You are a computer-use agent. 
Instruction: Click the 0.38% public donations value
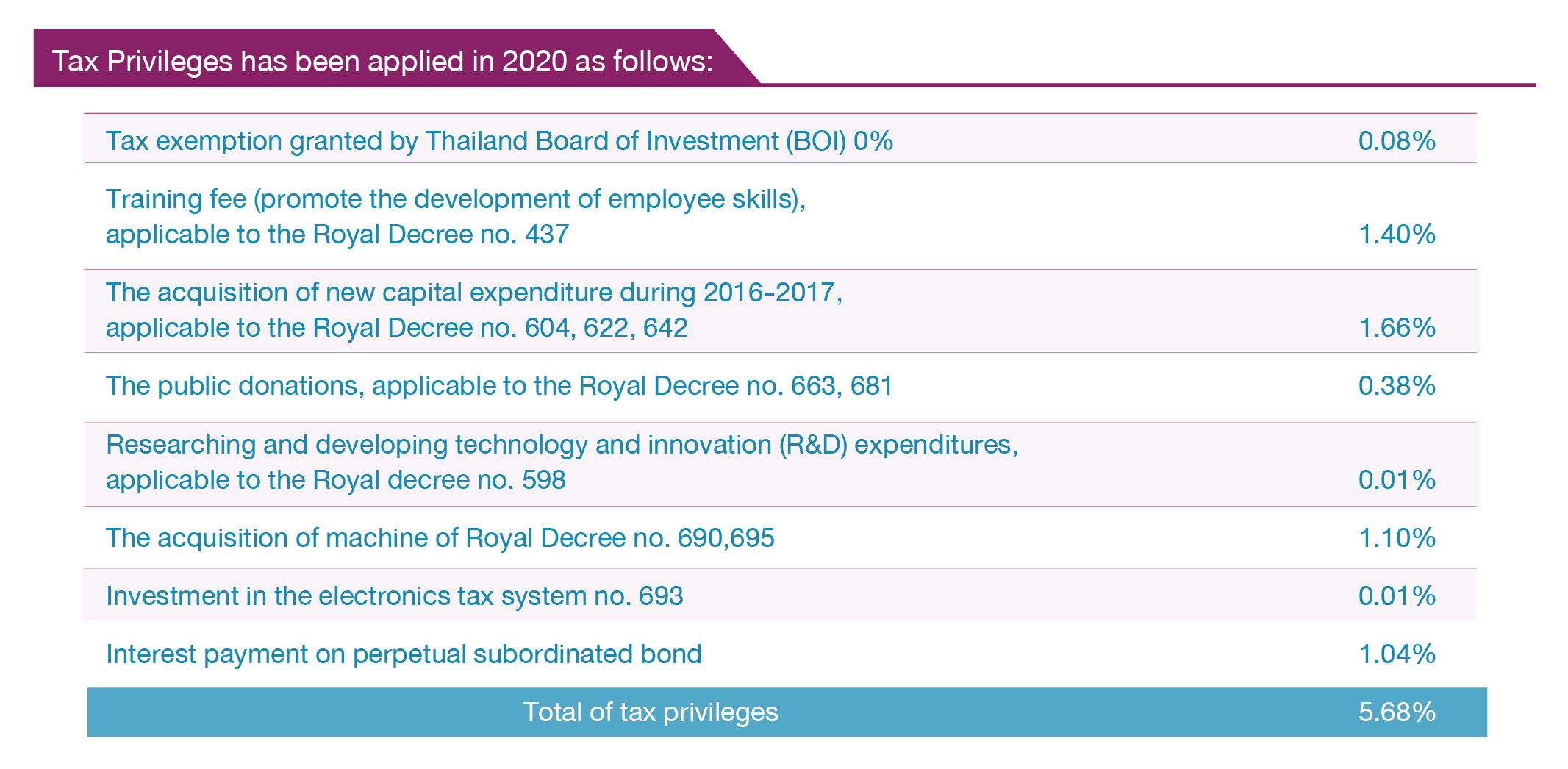(x=1397, y=385)
